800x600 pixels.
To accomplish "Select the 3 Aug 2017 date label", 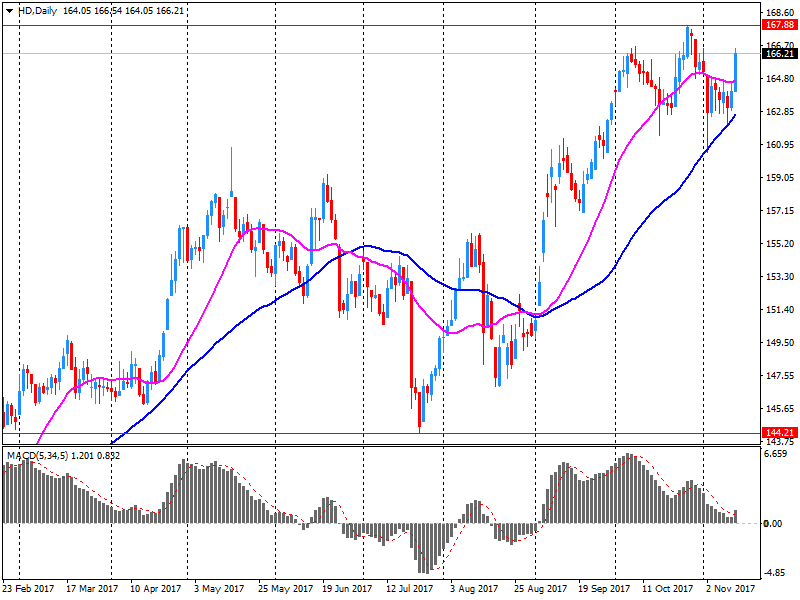I will coord(474,588).
